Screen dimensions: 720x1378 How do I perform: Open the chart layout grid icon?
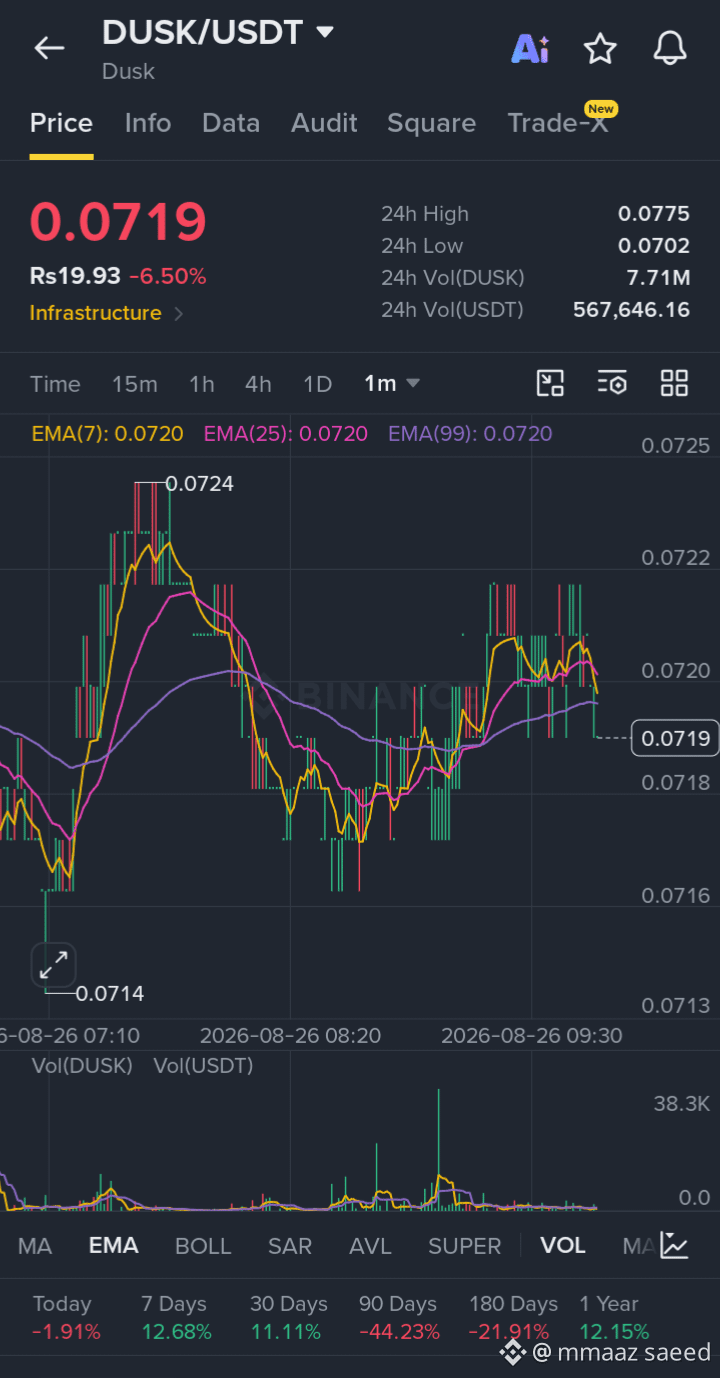[675, 383]
